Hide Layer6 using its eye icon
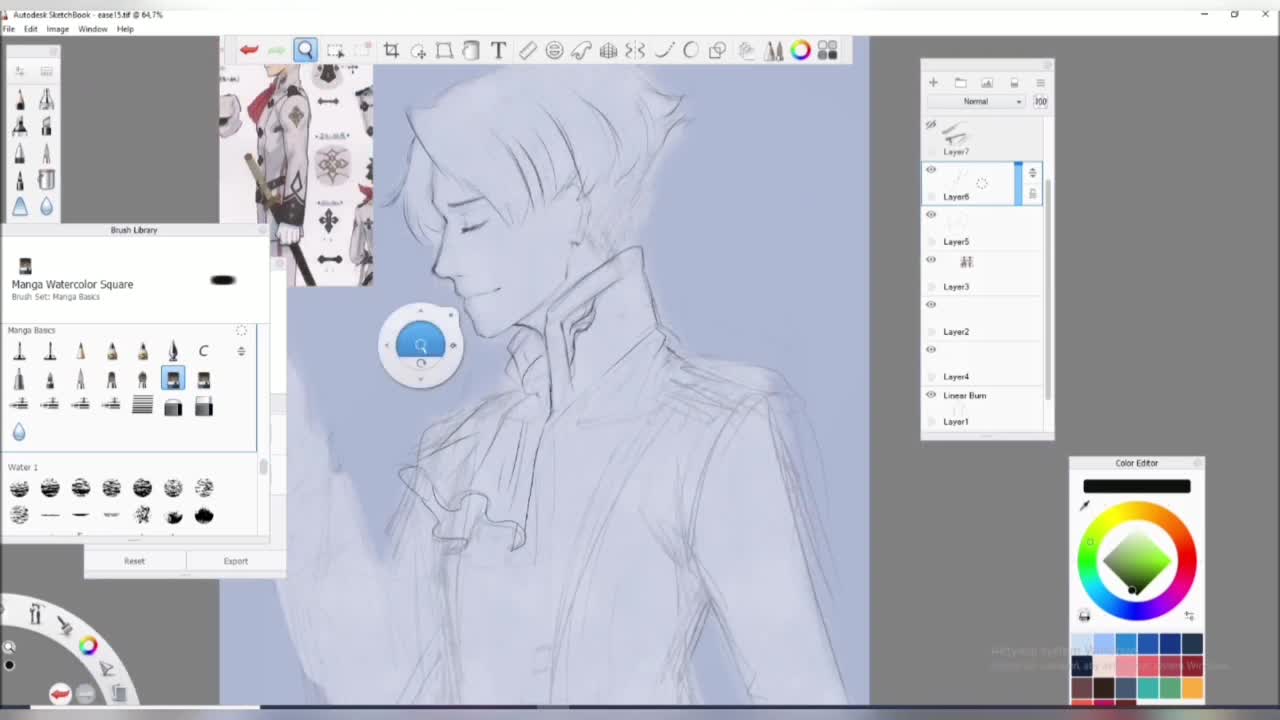 coord(931,170)
